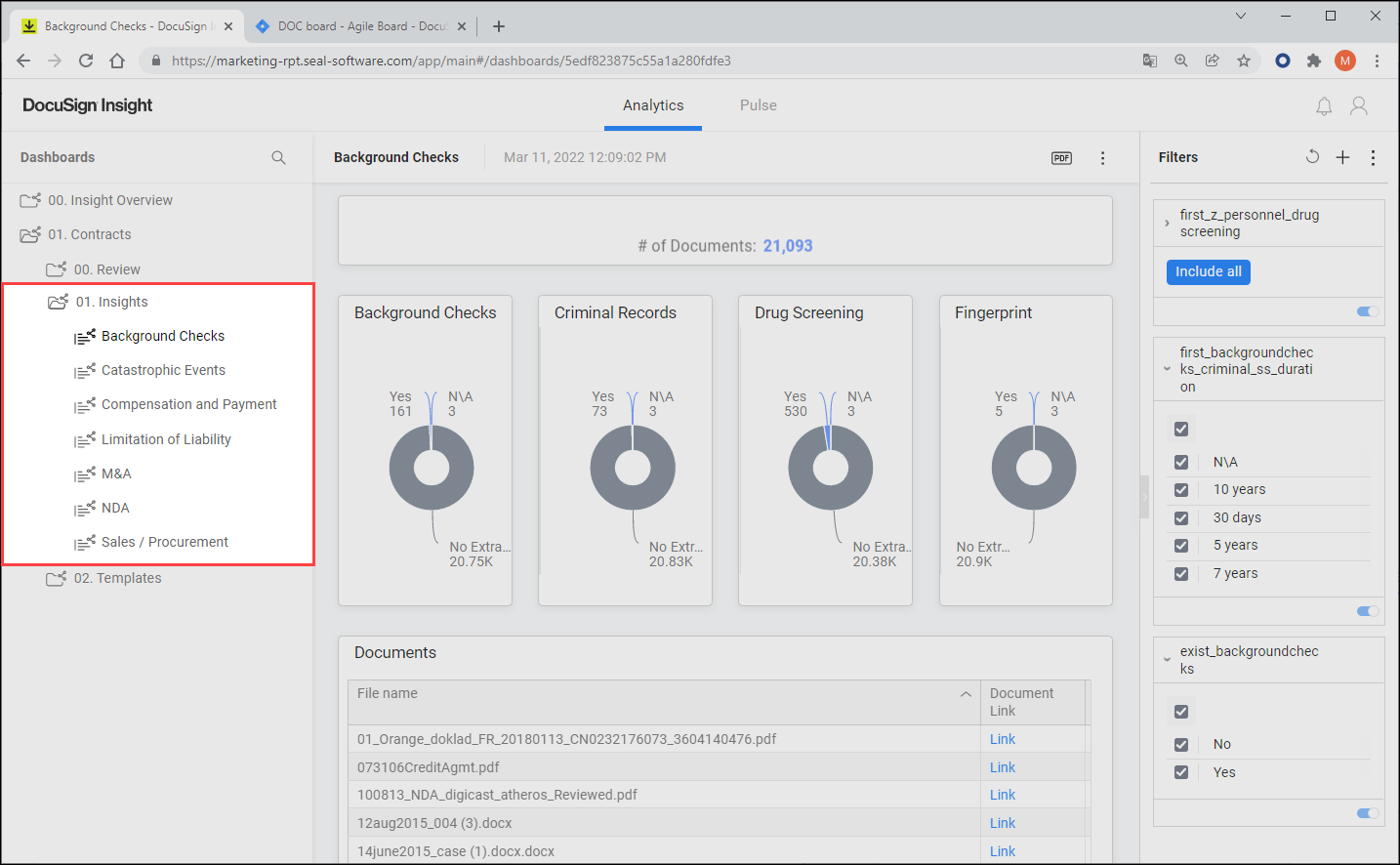Collapse first_backgroundchecks_criminal_ss_duration filter
This screenshot has width=1400, height=865.
coord(1167,369)
